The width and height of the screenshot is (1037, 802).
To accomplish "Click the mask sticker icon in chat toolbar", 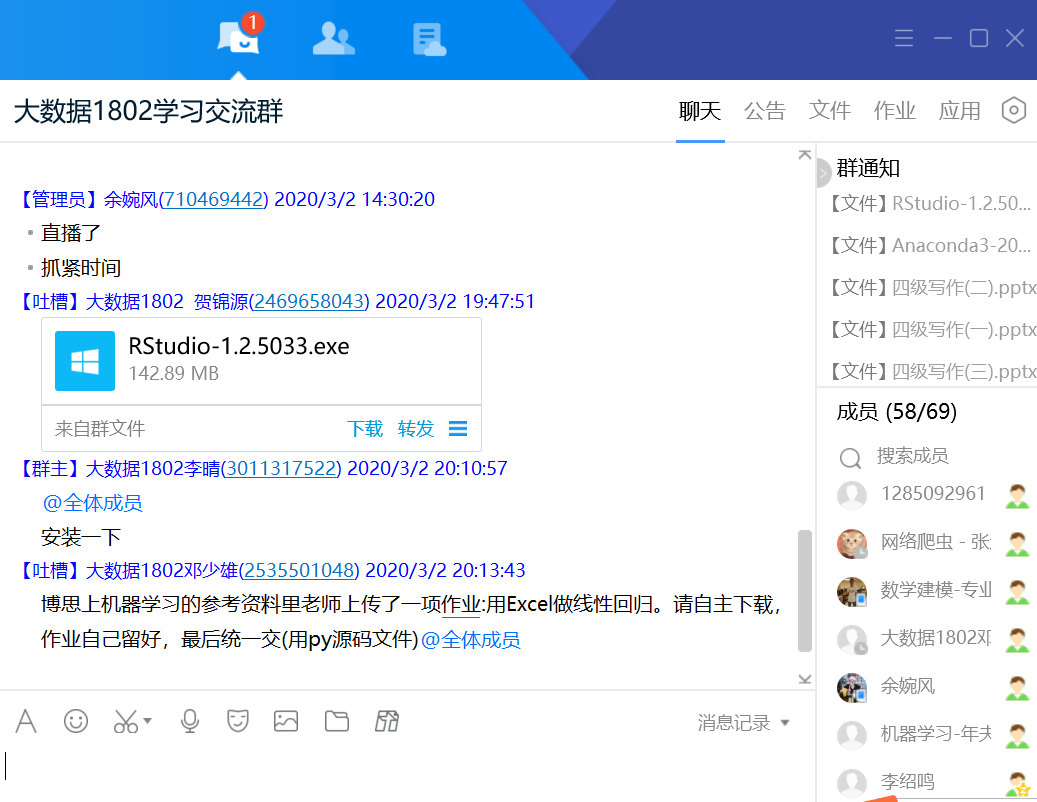I will click(238, 720).
